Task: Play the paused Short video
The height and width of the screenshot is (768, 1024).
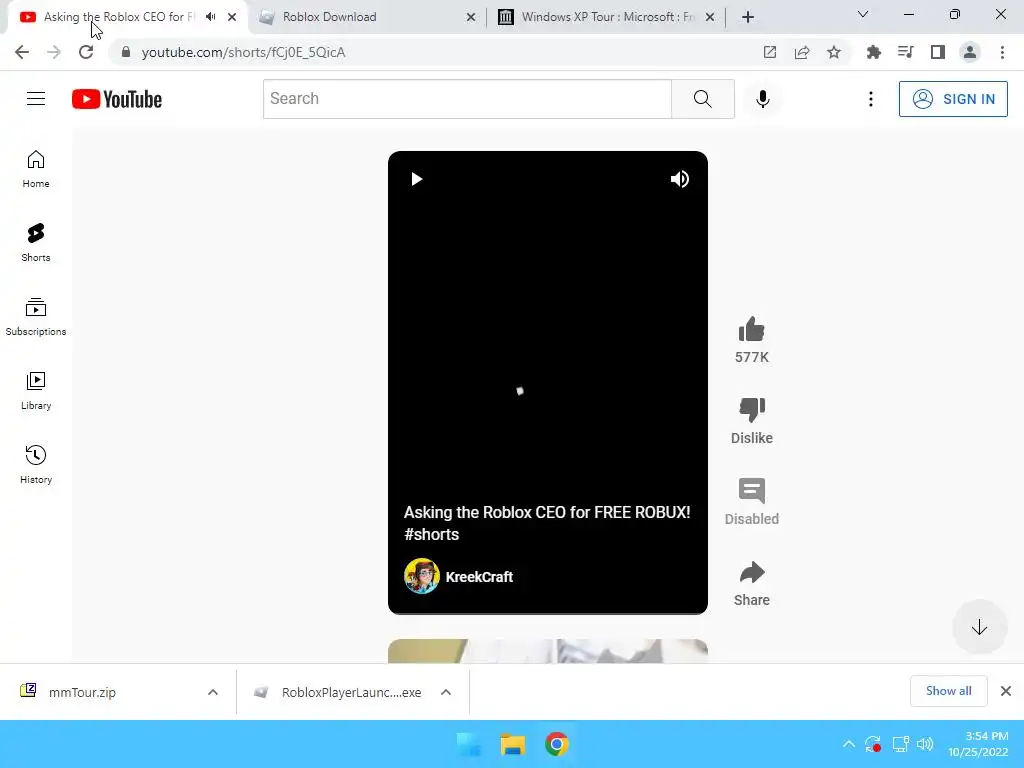Action: coord(416,179)
